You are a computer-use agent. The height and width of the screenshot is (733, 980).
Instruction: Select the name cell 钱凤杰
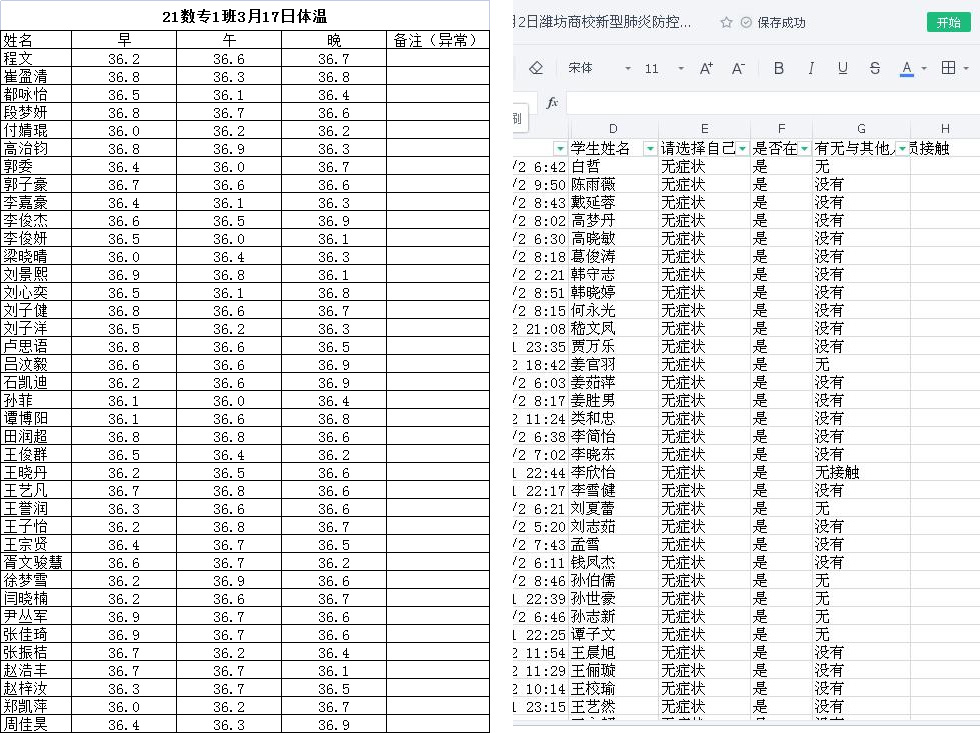pyautogui.click(x=613, y=562)
